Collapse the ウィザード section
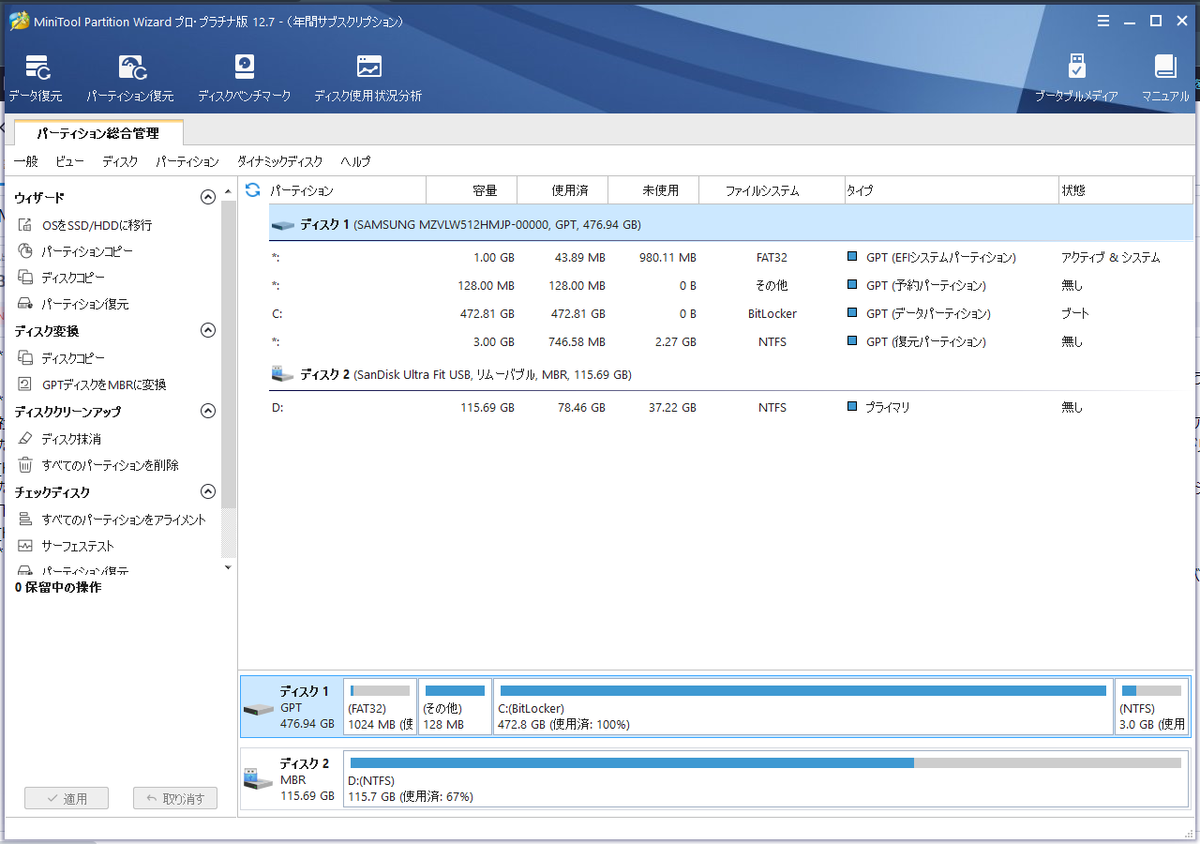Viewport: 1200px width, 844px height. (208, 197)
